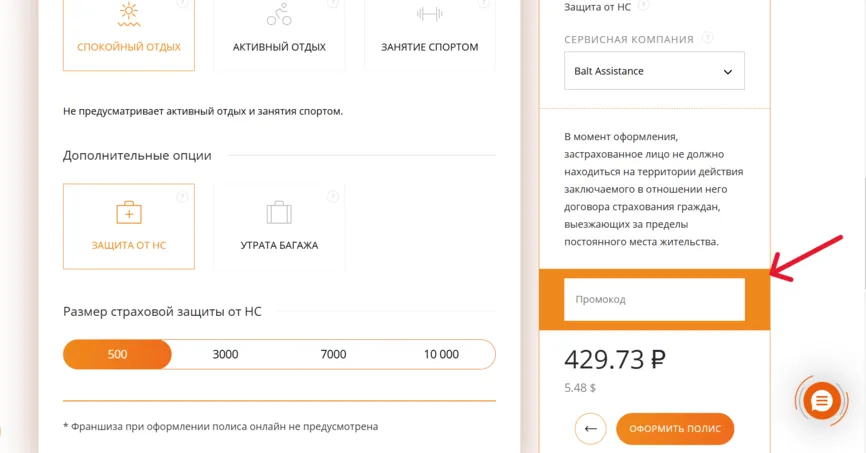Select the sun icon for Спокойный отдых
866x453 pixels.
(129, 15)
